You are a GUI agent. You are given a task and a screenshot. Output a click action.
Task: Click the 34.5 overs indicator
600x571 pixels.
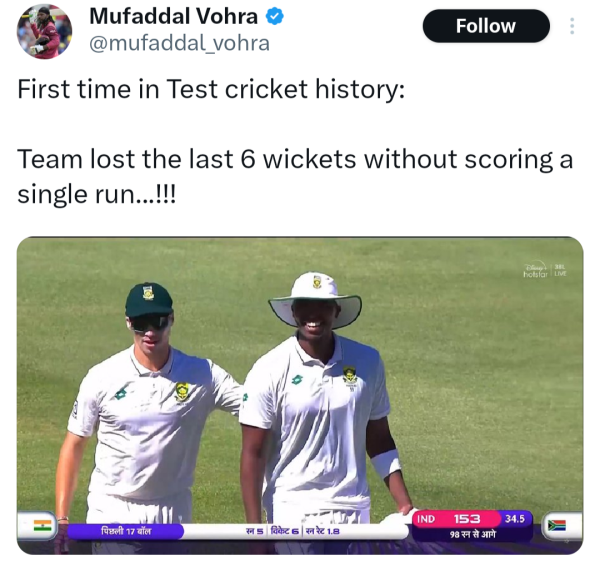(x=515, y=519)
